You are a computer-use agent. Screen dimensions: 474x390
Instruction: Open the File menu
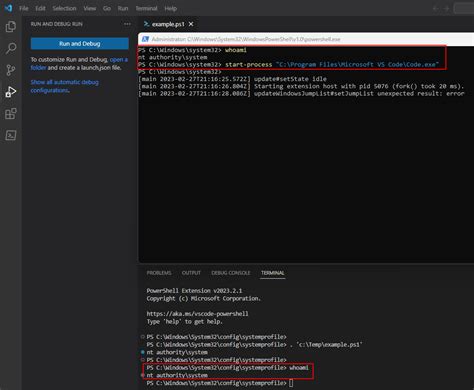tap(24, 8)
